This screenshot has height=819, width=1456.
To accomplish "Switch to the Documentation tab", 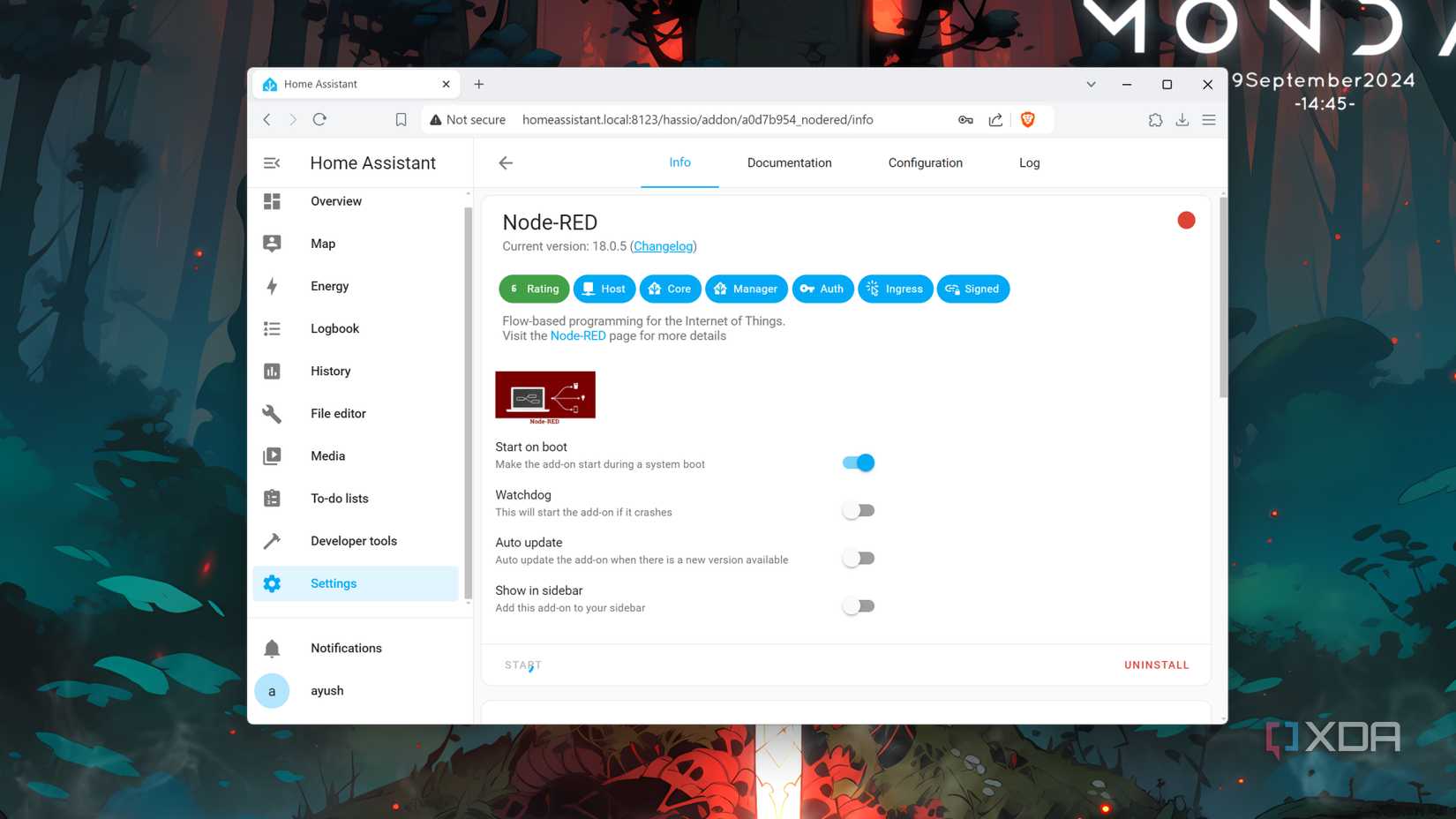I will (x=789, y=162).
